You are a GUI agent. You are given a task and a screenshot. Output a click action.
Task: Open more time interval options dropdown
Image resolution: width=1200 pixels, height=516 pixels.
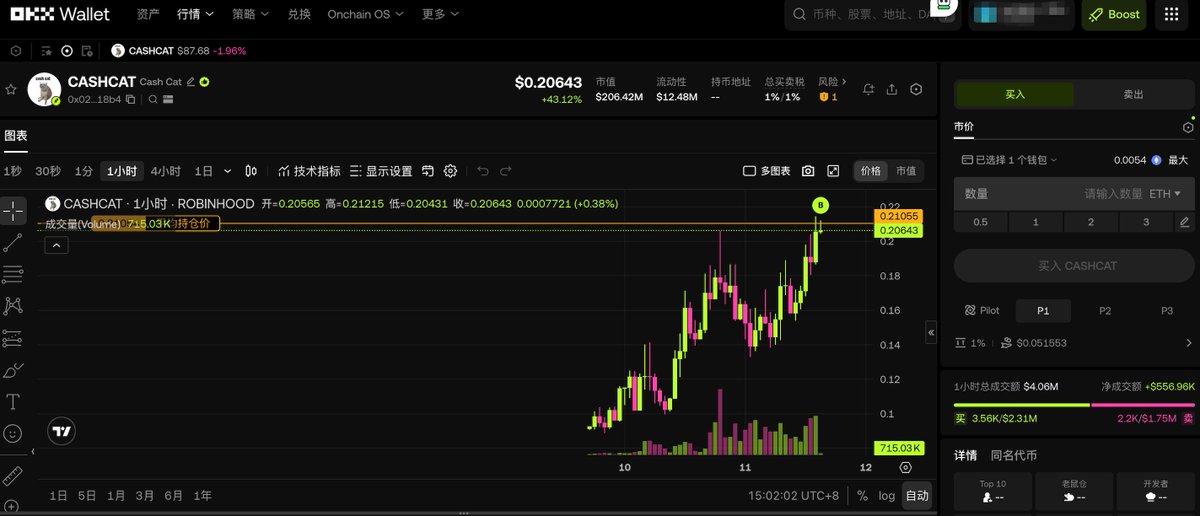(x=228, y=171)
